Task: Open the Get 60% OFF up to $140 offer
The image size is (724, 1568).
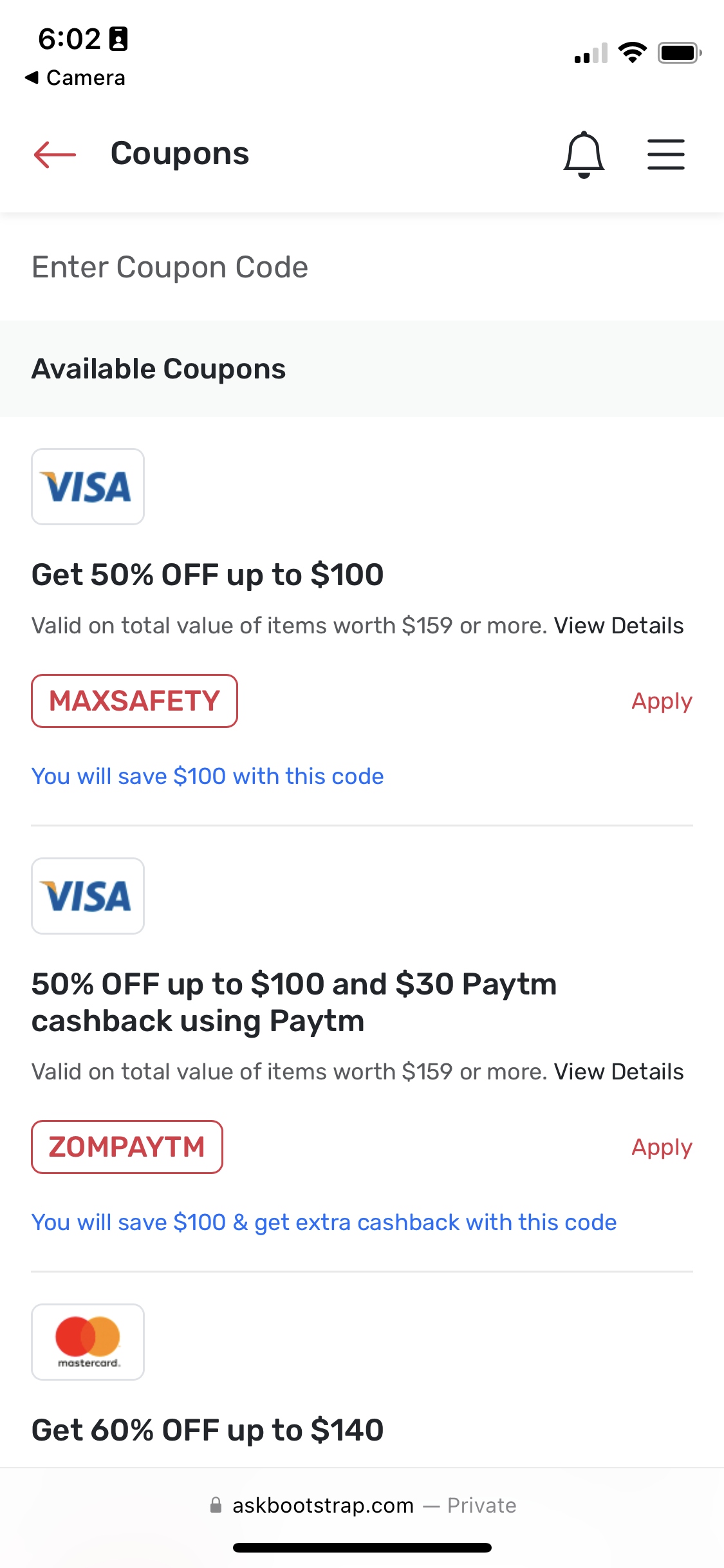Action: [x=208, y=1430]
